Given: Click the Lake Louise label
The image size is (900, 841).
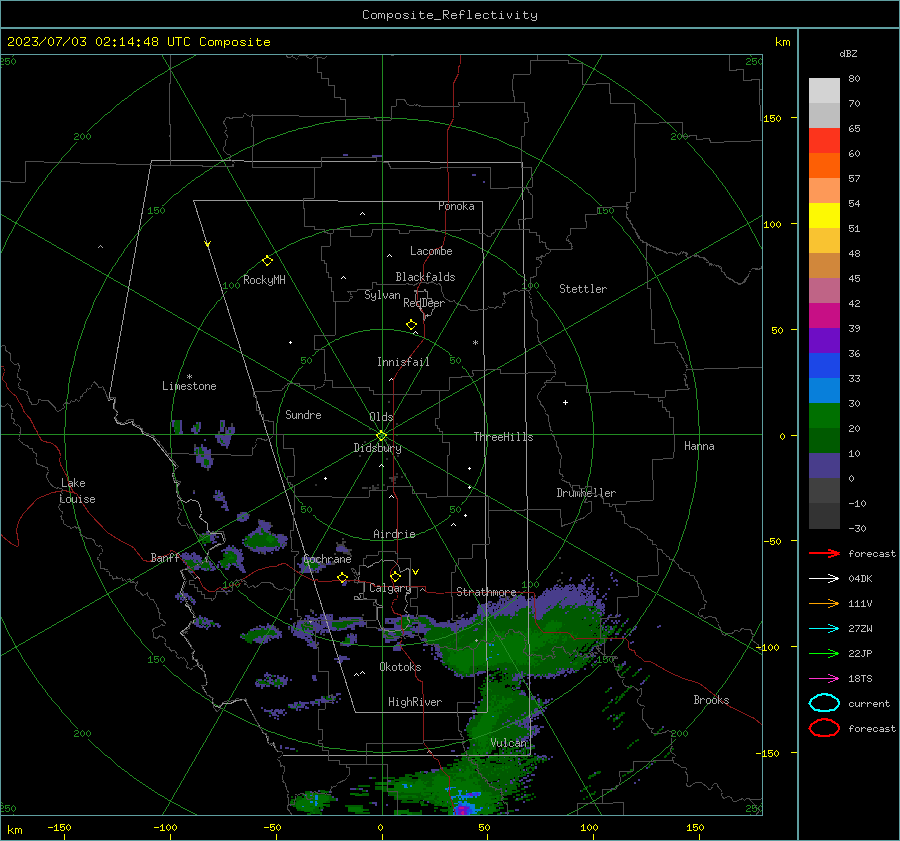Looking at the screenshot, I should [77, 491].
